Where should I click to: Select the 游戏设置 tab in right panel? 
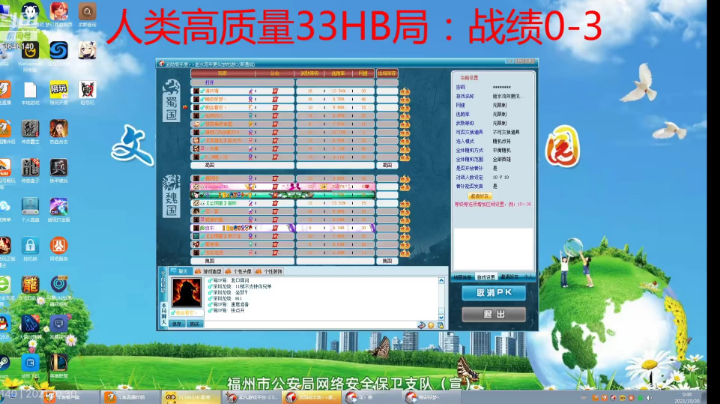(485, 277)
